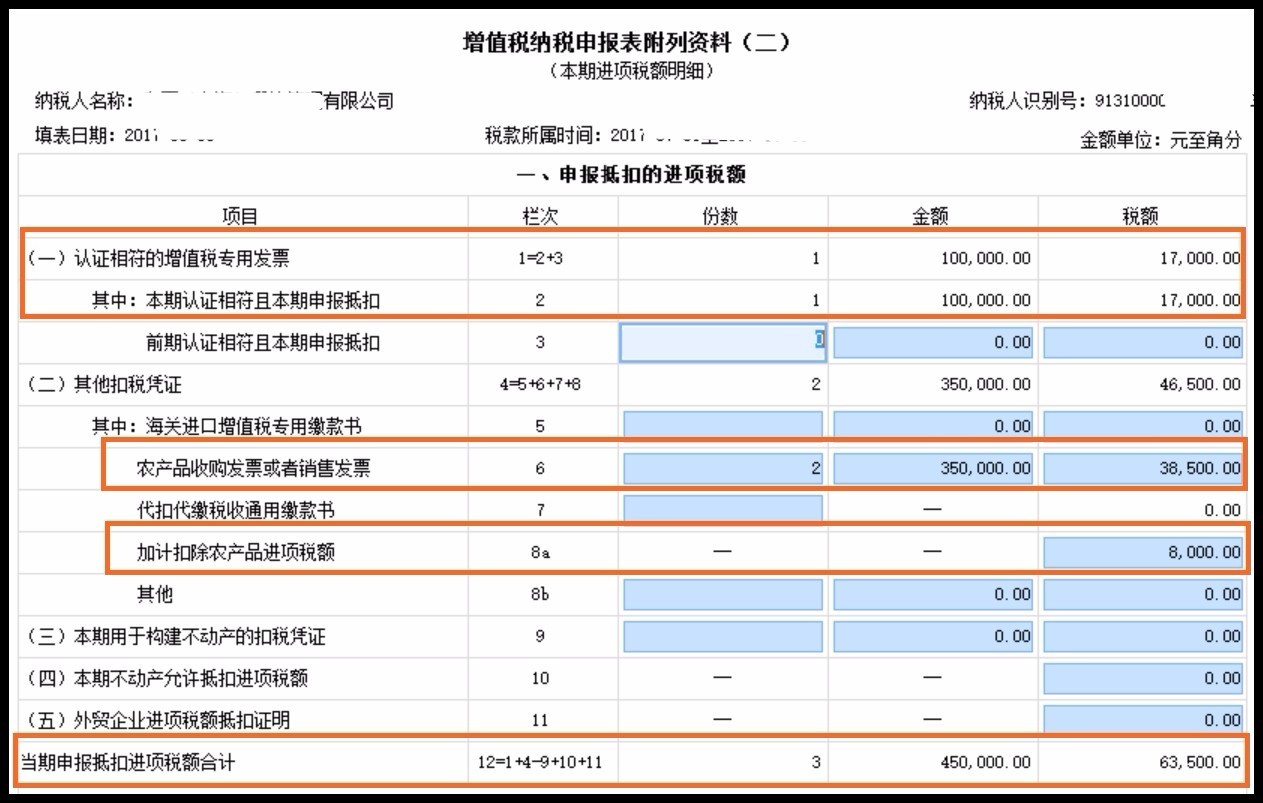Click the 农产品收购发票或者销售发票 金额 field showing 350,000.00
1263x803 pixels.
pos(932,467)
